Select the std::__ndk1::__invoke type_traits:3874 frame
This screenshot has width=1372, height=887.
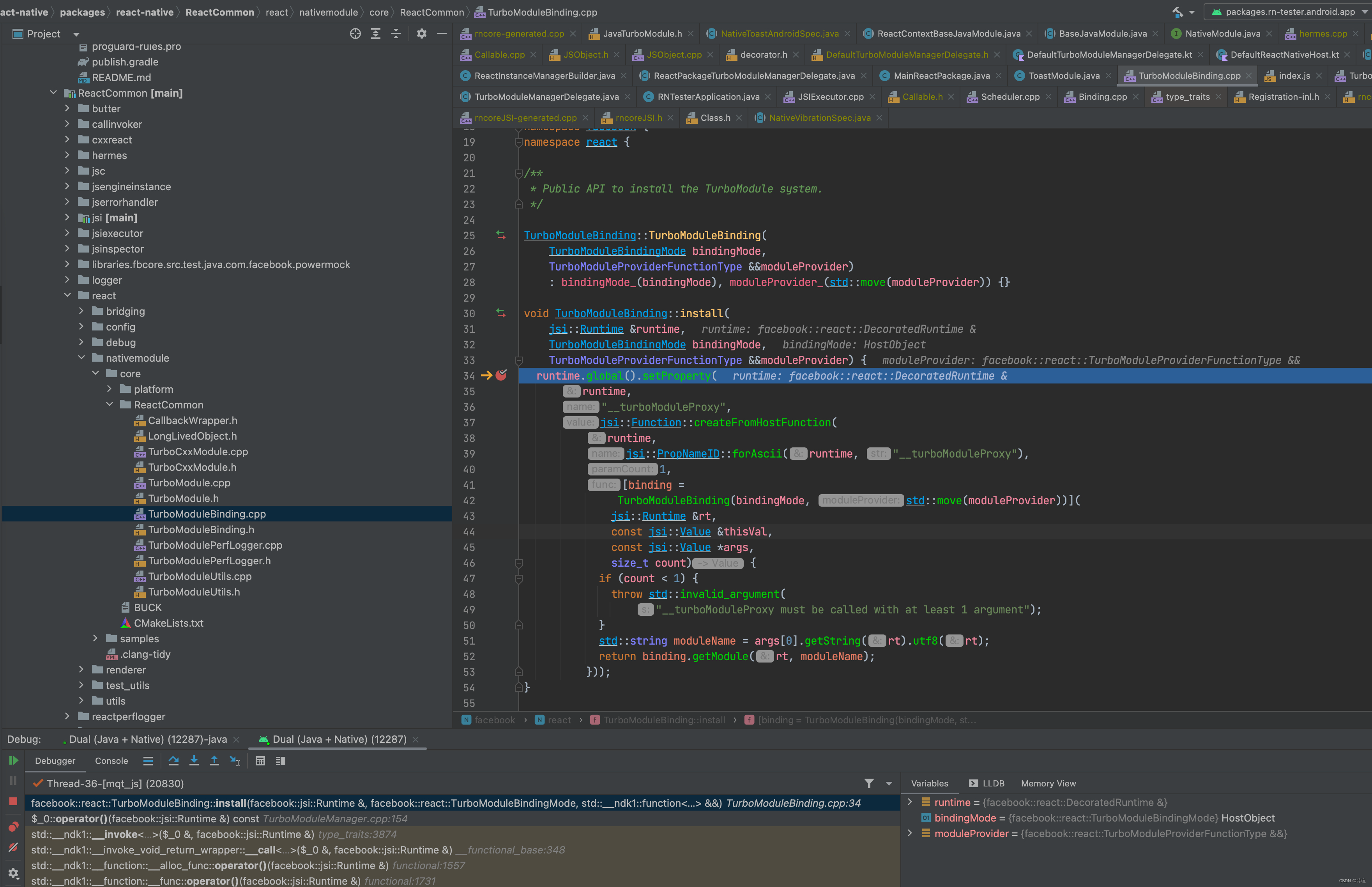point(462,834)
